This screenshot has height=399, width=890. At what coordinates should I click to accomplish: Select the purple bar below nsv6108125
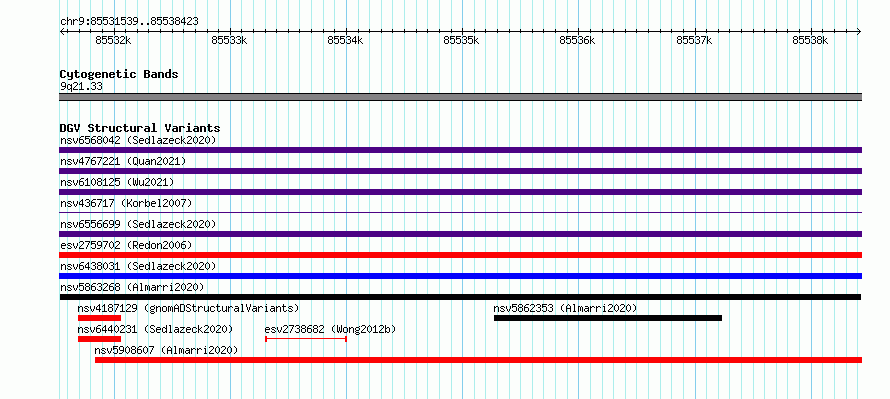pyautogui.click(x=460, y=192)
